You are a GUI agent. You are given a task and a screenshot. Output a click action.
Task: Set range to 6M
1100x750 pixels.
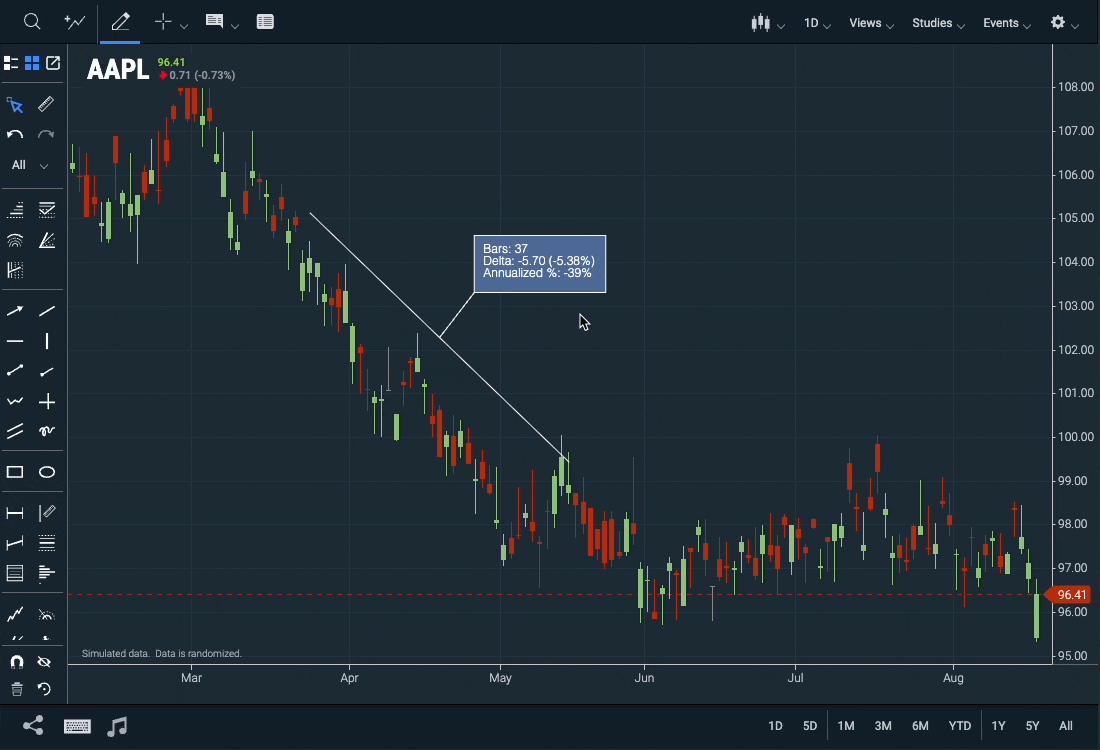[x=920, y=726]
